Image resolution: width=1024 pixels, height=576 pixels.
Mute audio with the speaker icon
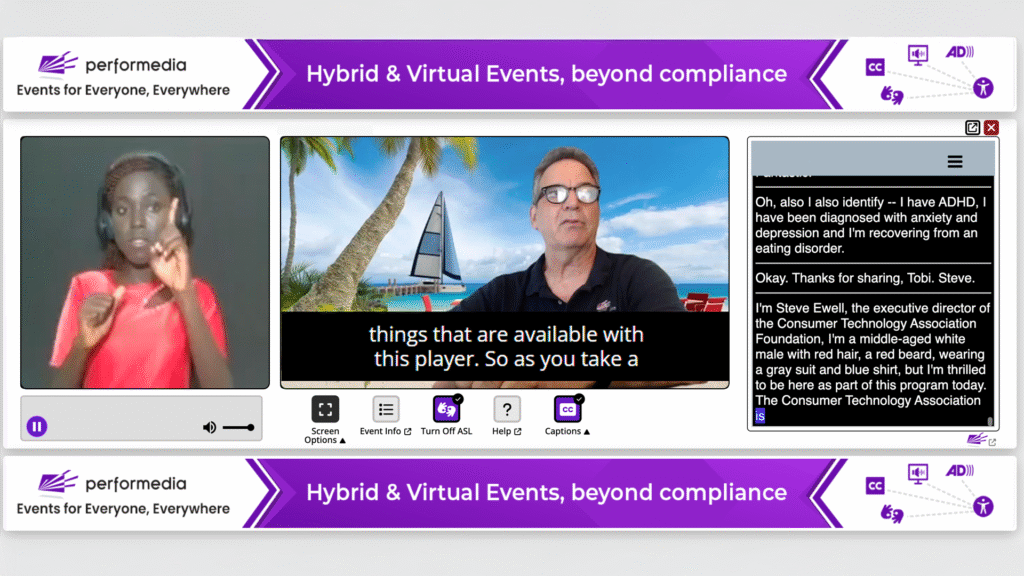pos(209,428)
